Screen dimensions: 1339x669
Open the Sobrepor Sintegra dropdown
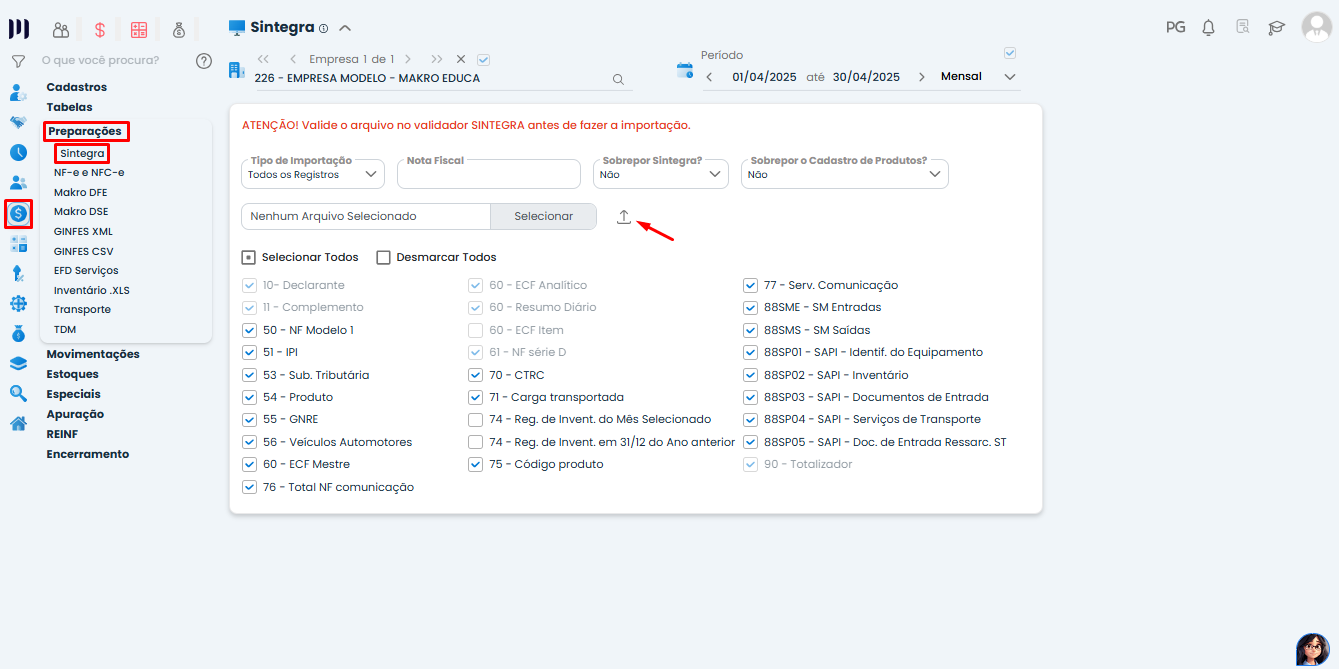coord(660,174)
